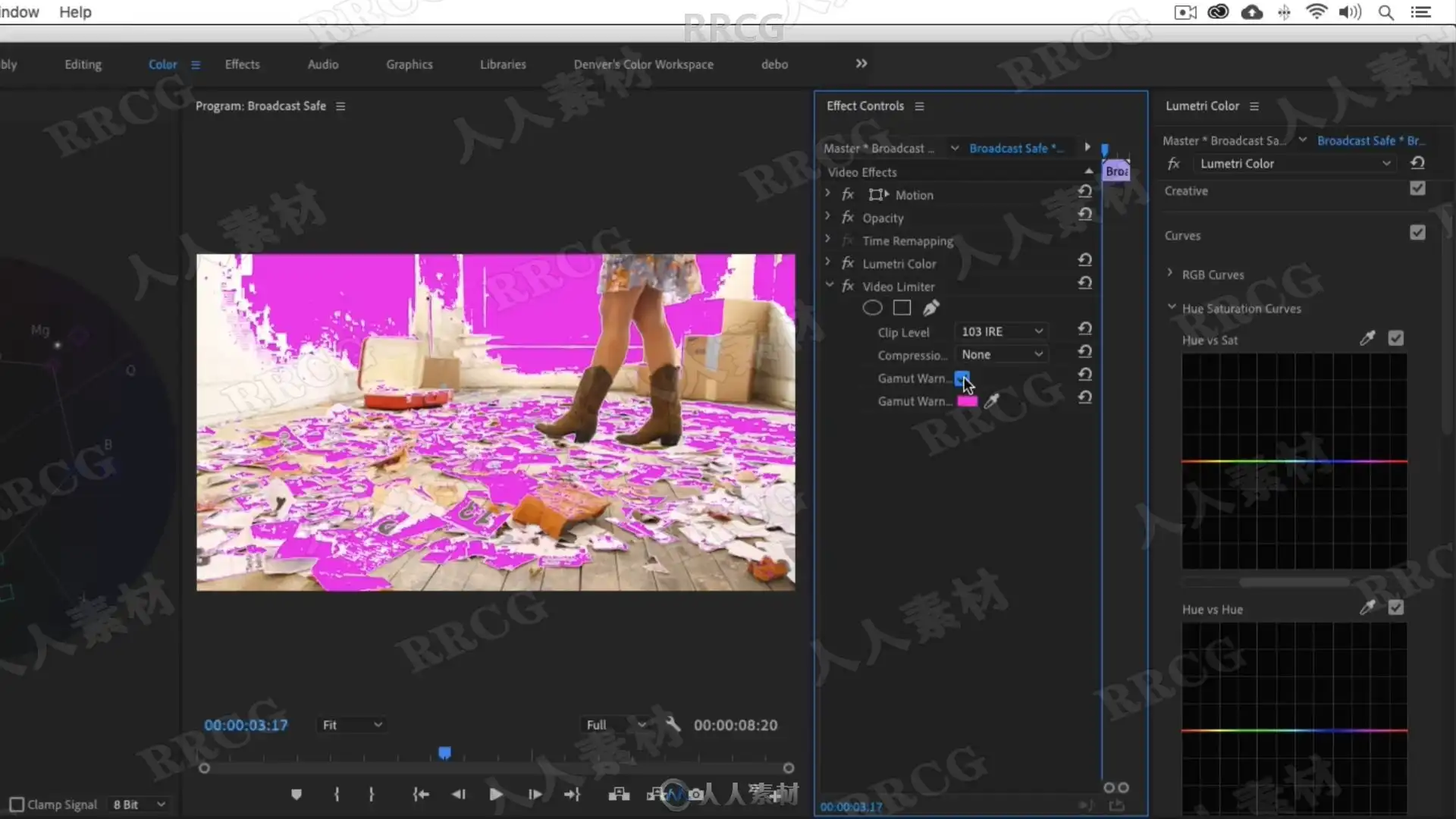Click the workspace overflow double-arrow button
Screen dimensions: 1456x819
[x=861, y=64]
